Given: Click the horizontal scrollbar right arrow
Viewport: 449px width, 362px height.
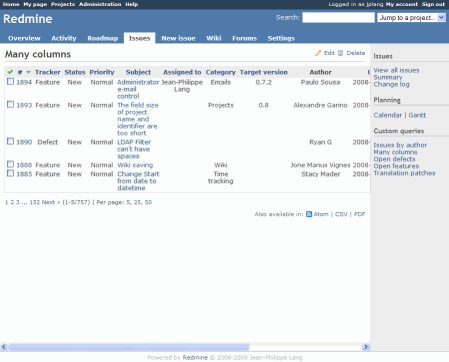Looking at the screenshot, I should [x=366, y=347].
